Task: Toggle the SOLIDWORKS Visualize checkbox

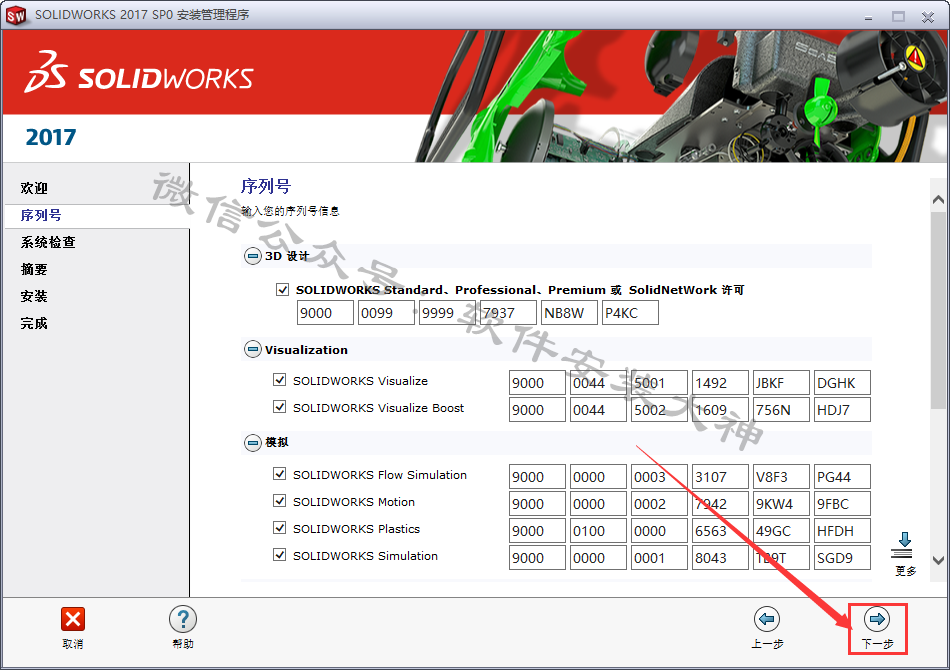Action: pos(279,380)
